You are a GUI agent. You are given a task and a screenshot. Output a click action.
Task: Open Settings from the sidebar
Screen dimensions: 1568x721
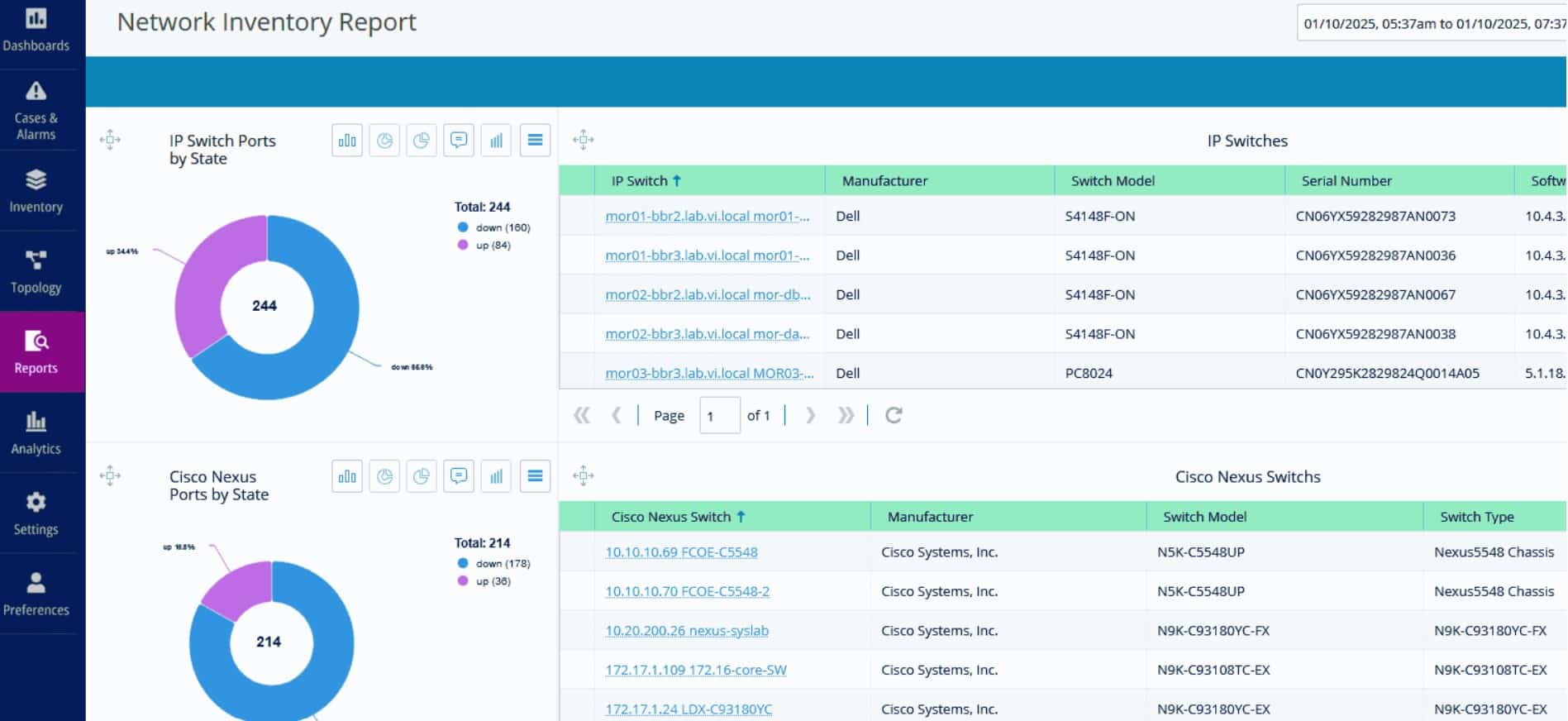coord(36,513)
